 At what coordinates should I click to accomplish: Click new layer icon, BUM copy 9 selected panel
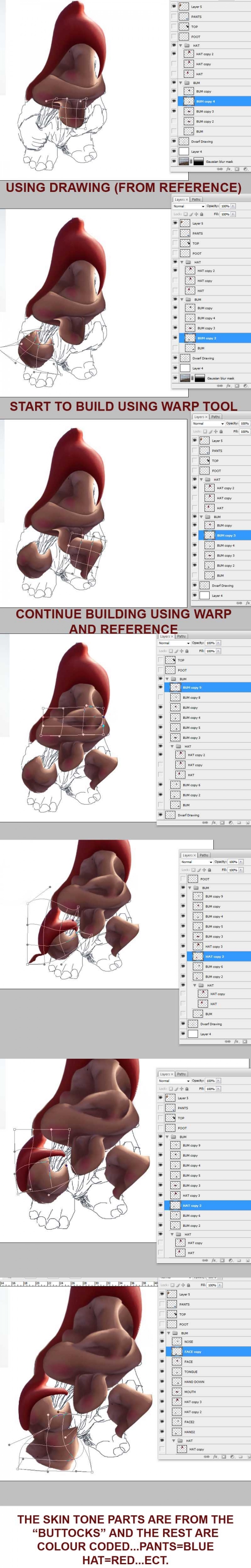pos(247,823)
